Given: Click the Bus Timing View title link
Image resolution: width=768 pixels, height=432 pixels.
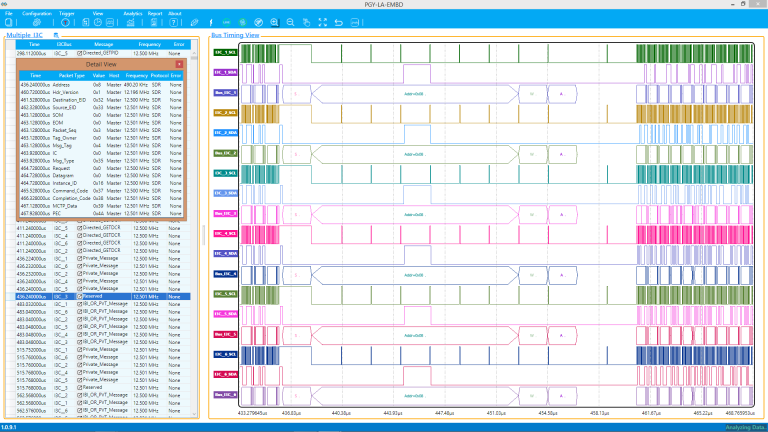Looking at the screenshot, I should [x=235, y=35].
